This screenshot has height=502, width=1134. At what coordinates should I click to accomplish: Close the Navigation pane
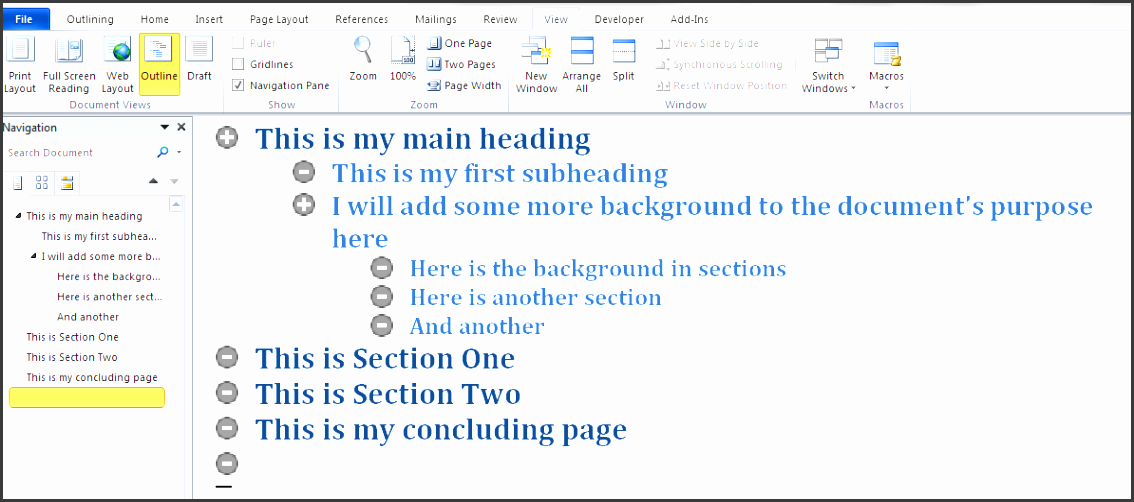181,128
